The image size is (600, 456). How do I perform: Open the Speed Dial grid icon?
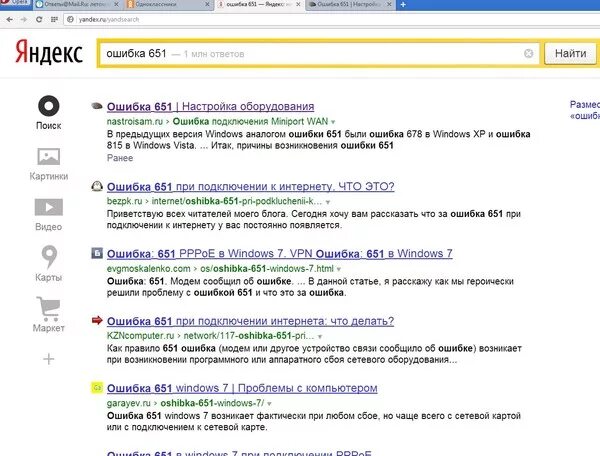point(54,19)
